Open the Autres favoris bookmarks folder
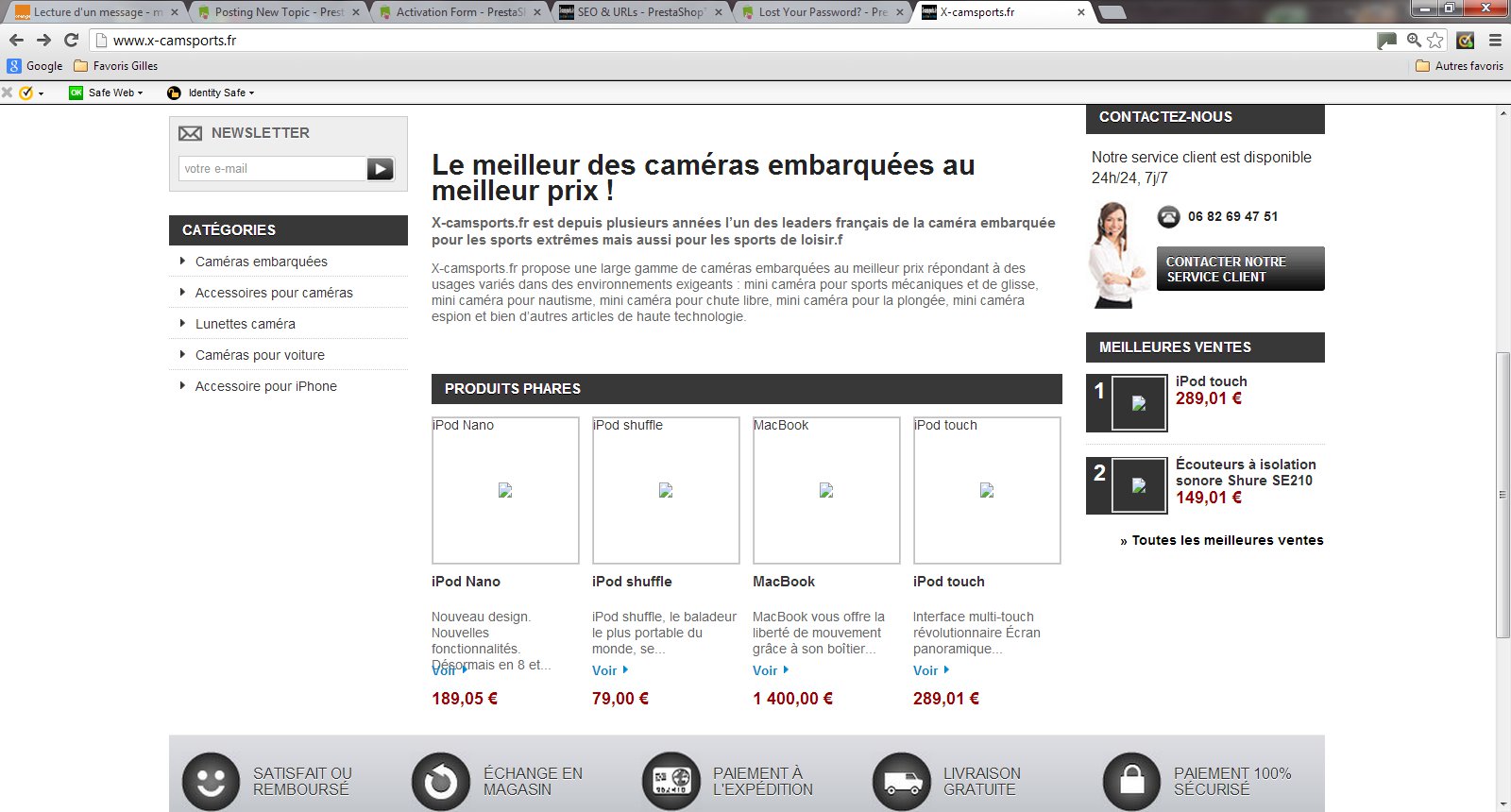1511x812 pixels. click(x=1460, y=66)
